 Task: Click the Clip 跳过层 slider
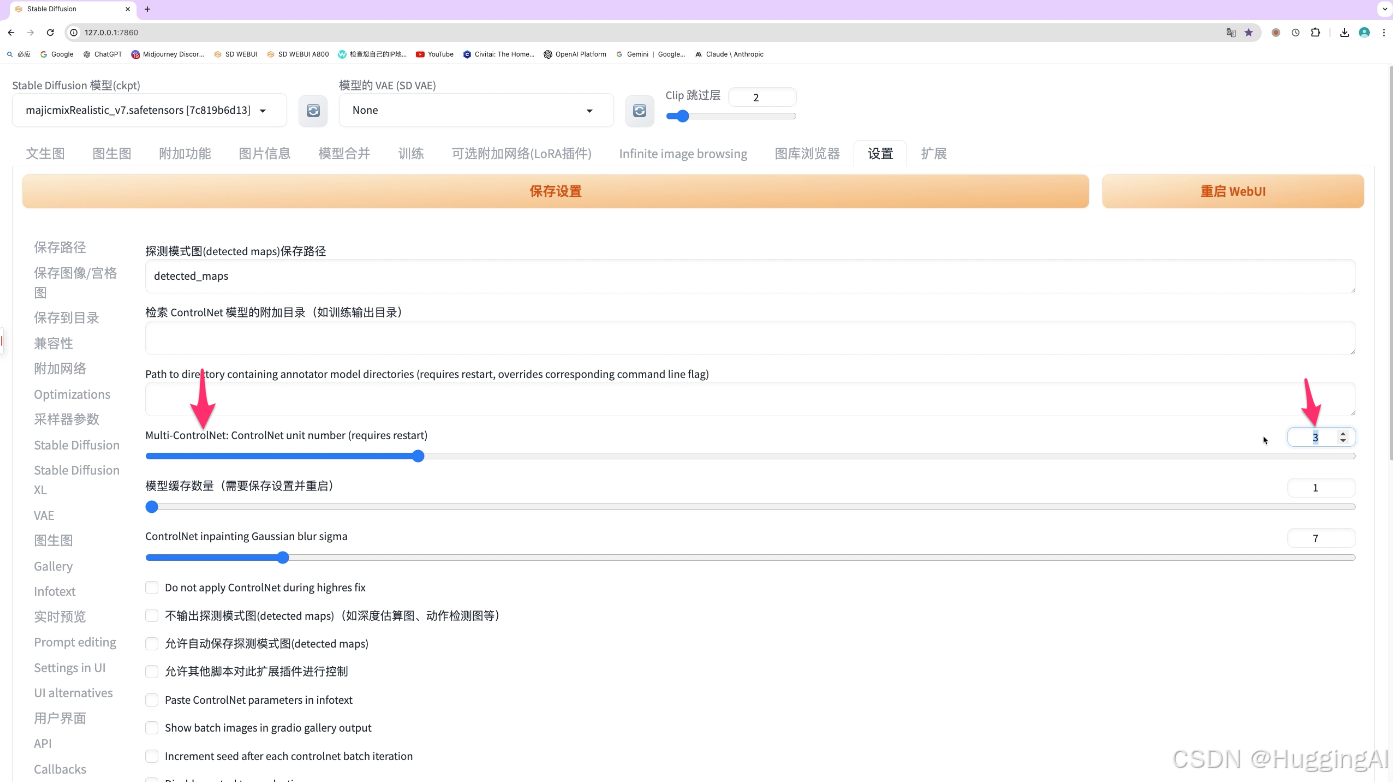pyautogui.click(x=731, y=116)
